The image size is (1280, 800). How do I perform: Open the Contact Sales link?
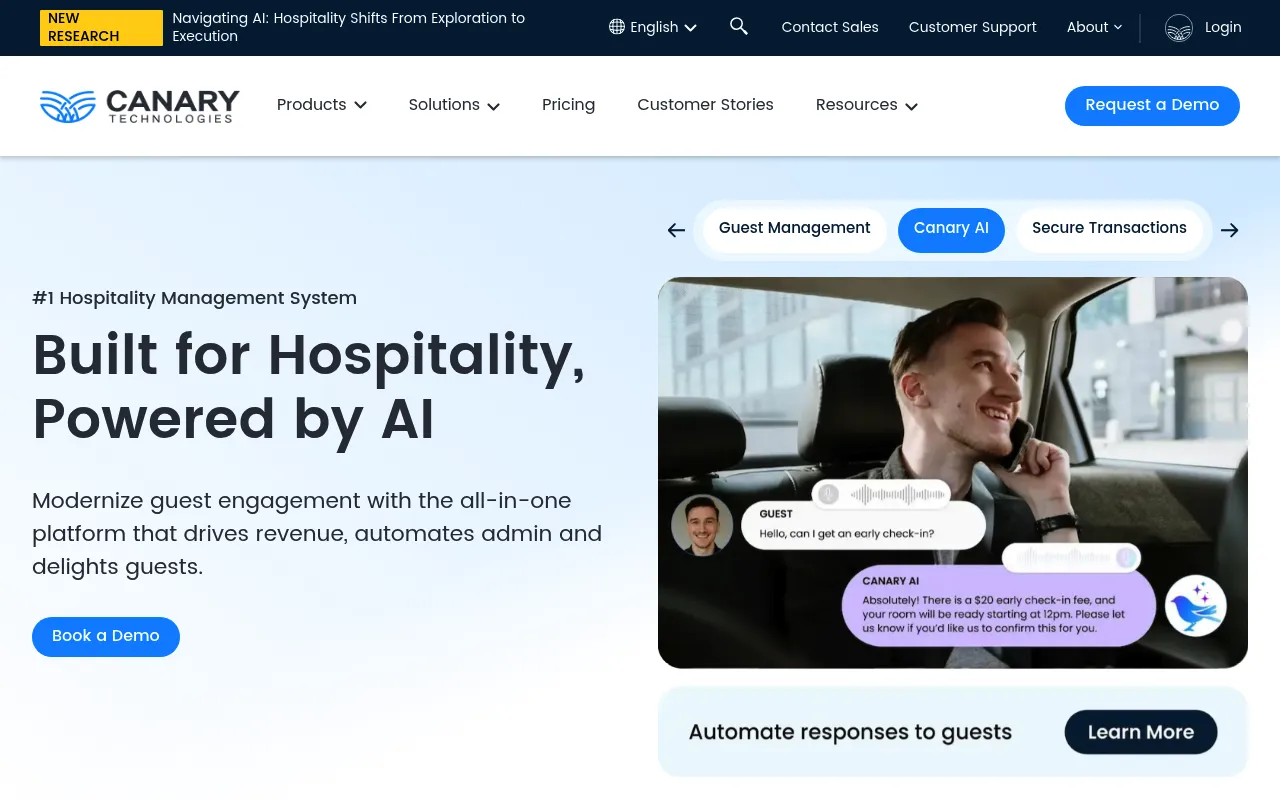pos(830,27)
